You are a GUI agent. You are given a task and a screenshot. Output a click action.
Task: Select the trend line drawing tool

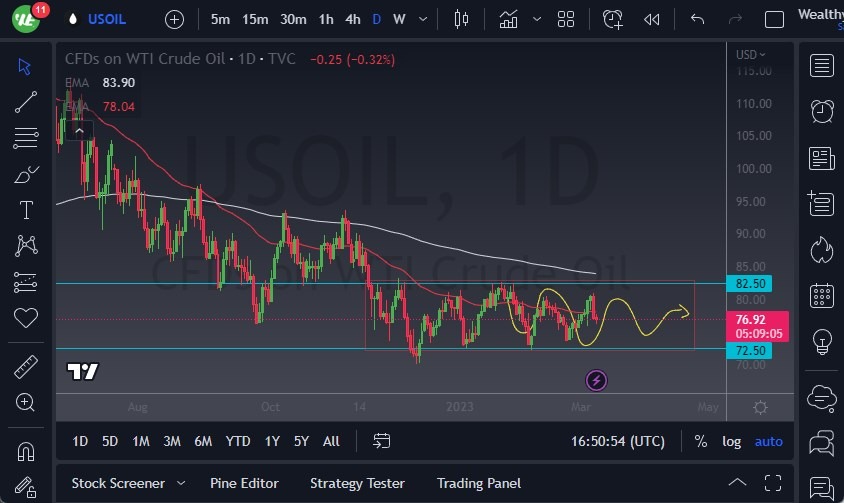tap(26, 101)
